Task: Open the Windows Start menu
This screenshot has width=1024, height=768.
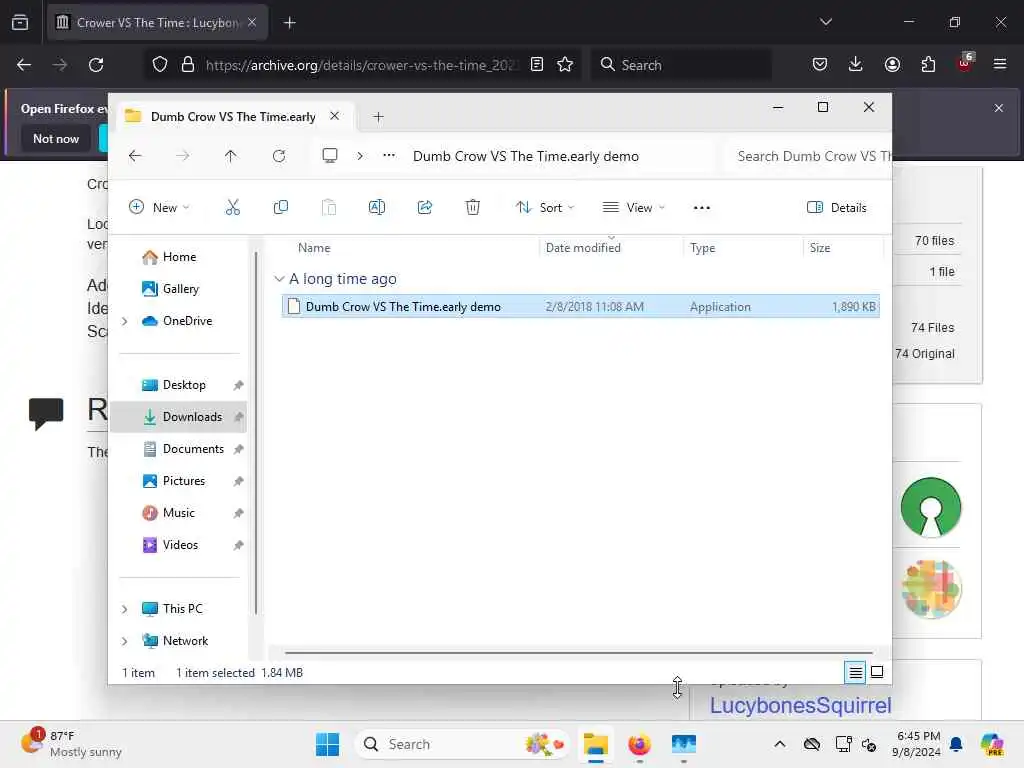Action: coord(327,744)
